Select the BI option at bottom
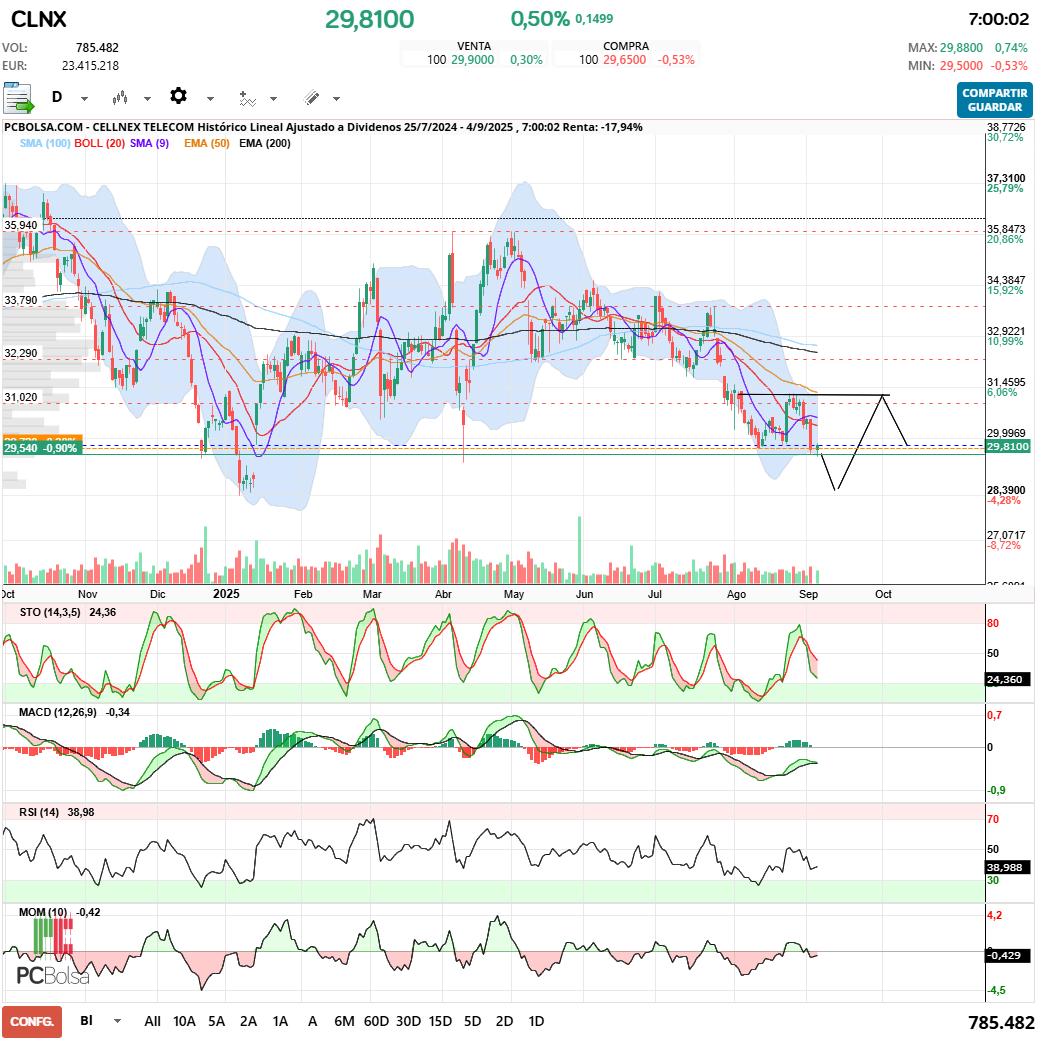 tap(86, 1020)
